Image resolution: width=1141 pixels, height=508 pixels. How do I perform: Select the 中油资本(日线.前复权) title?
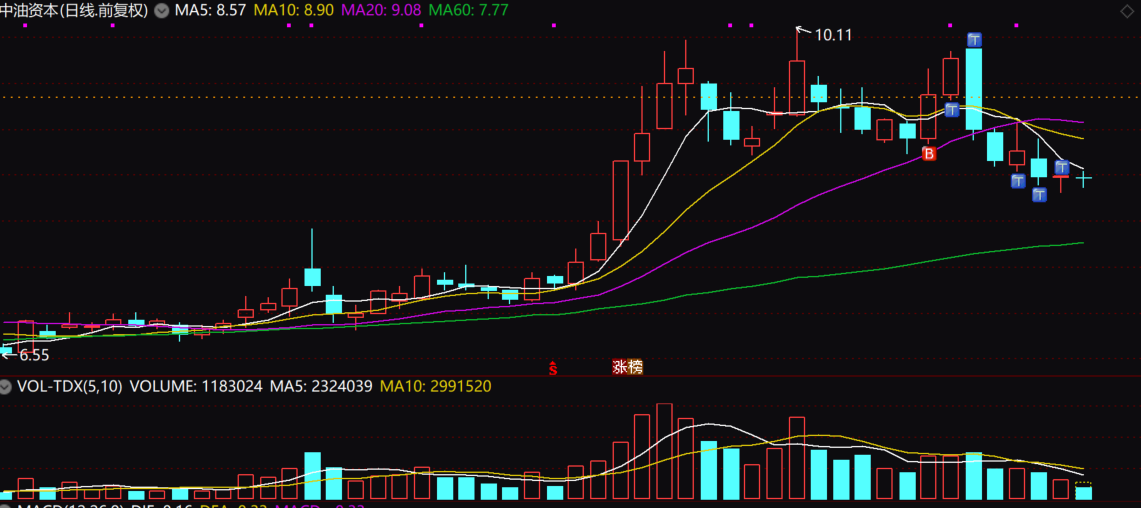tap(75, 11)
